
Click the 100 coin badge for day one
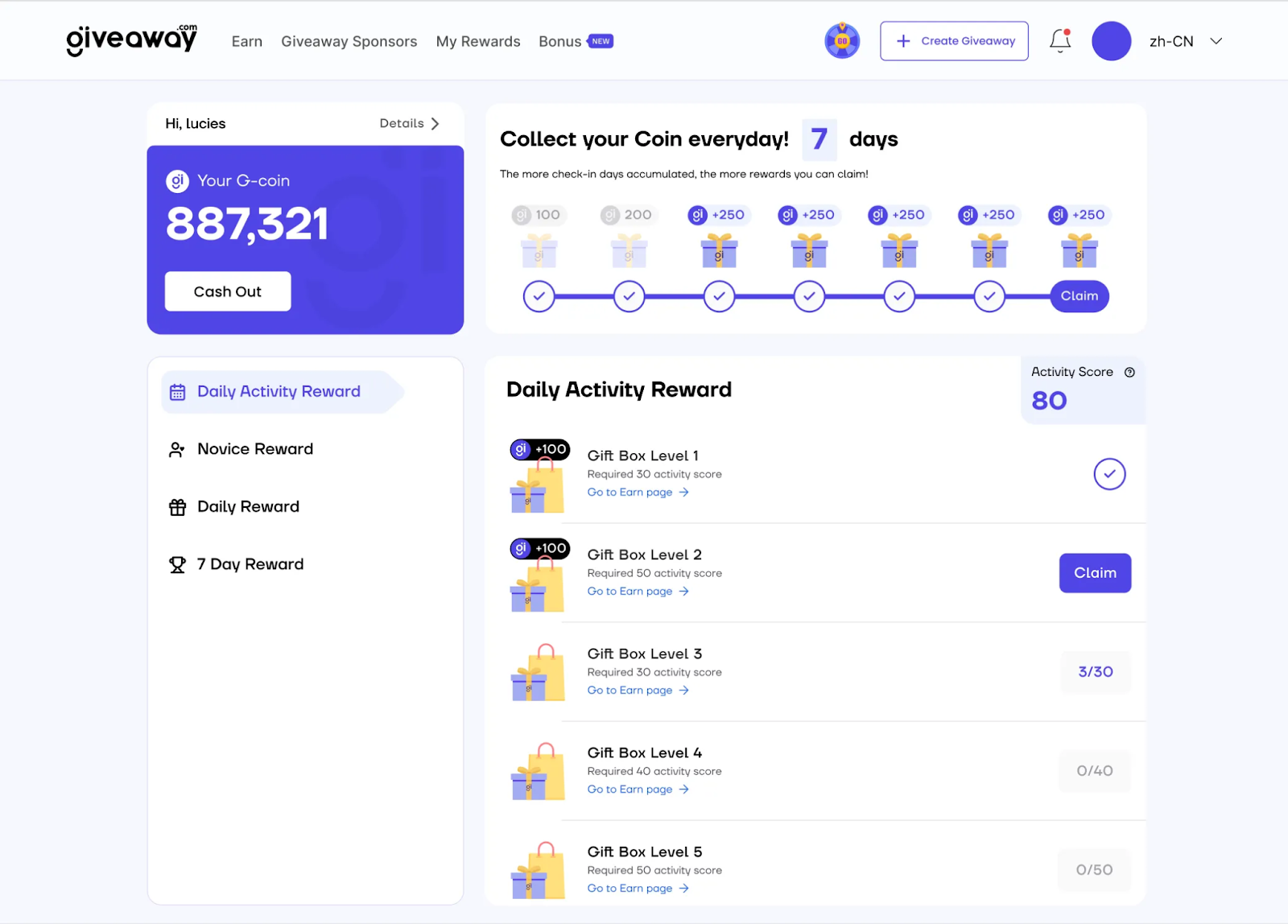point(538,215)
